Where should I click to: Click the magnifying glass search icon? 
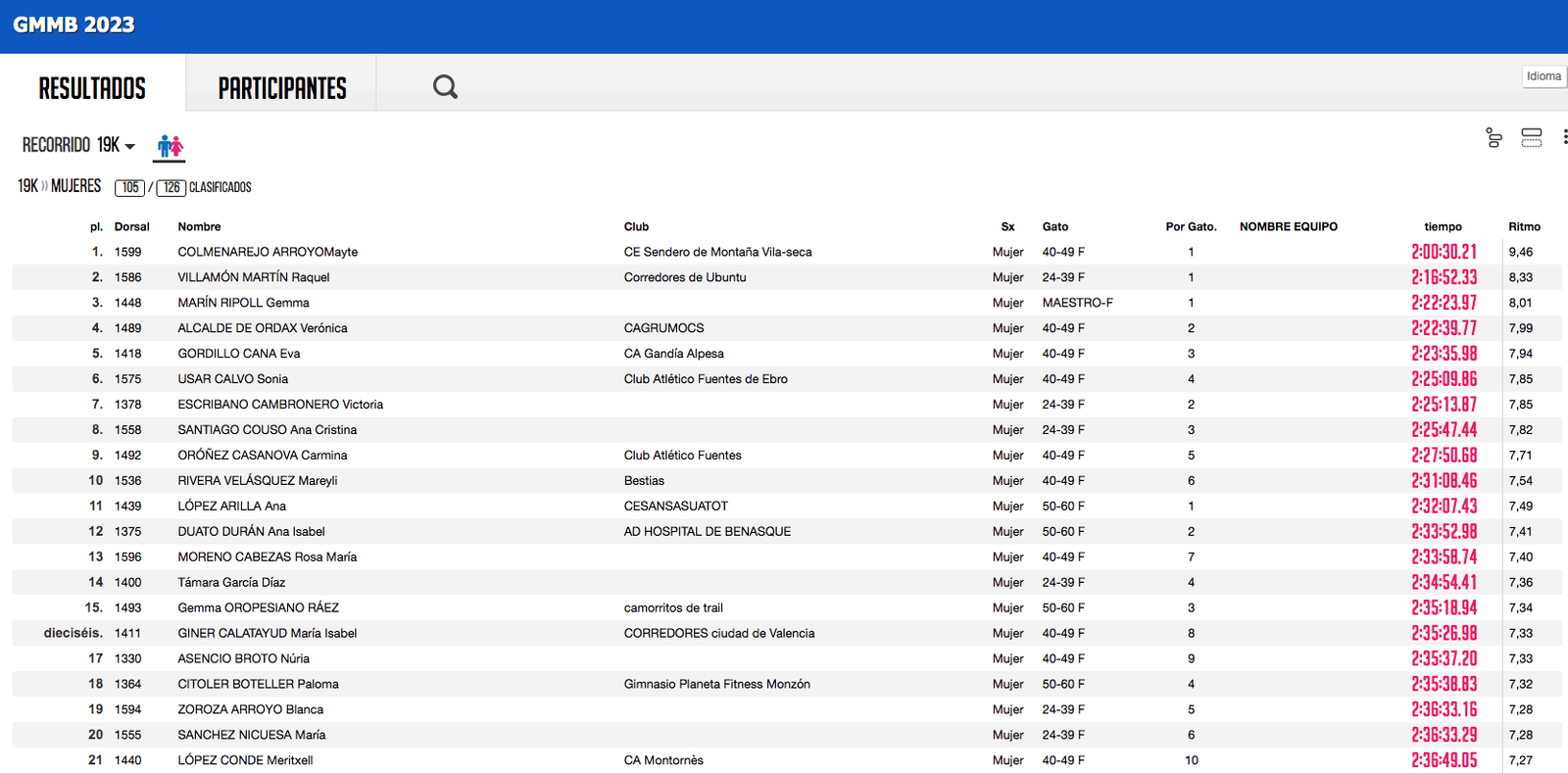445,87
